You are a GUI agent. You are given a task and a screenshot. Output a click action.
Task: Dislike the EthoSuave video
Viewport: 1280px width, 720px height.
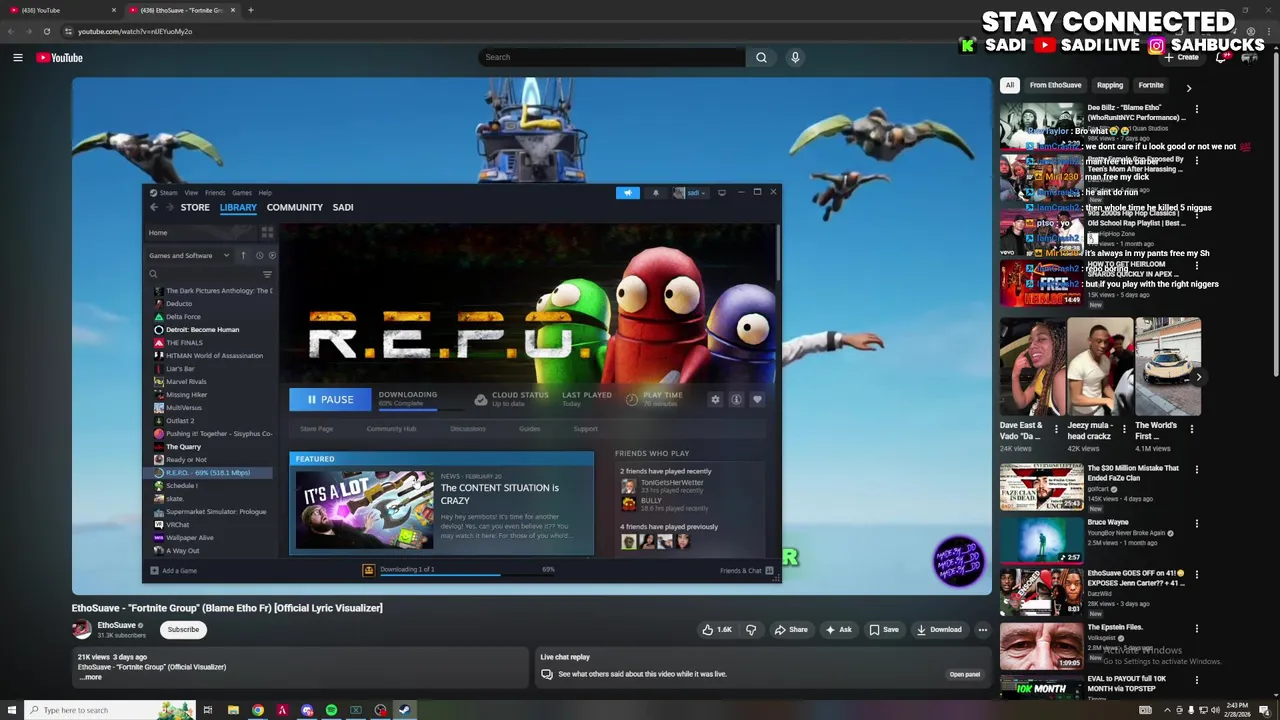click(x=751, y=630)
